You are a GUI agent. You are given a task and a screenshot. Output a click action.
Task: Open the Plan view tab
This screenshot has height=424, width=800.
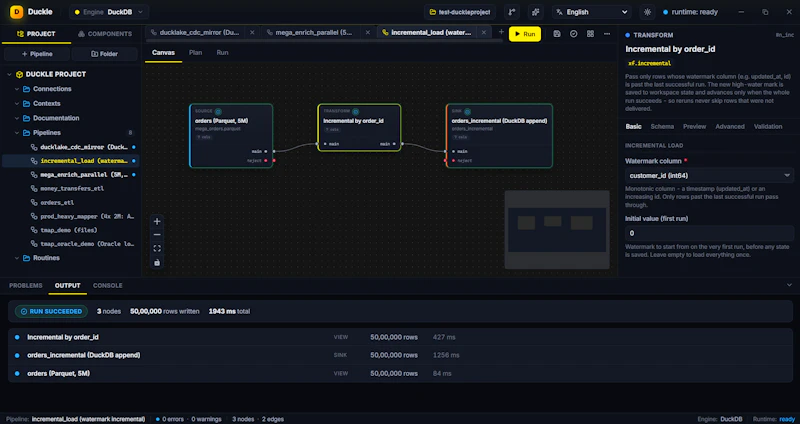point(195,53)
